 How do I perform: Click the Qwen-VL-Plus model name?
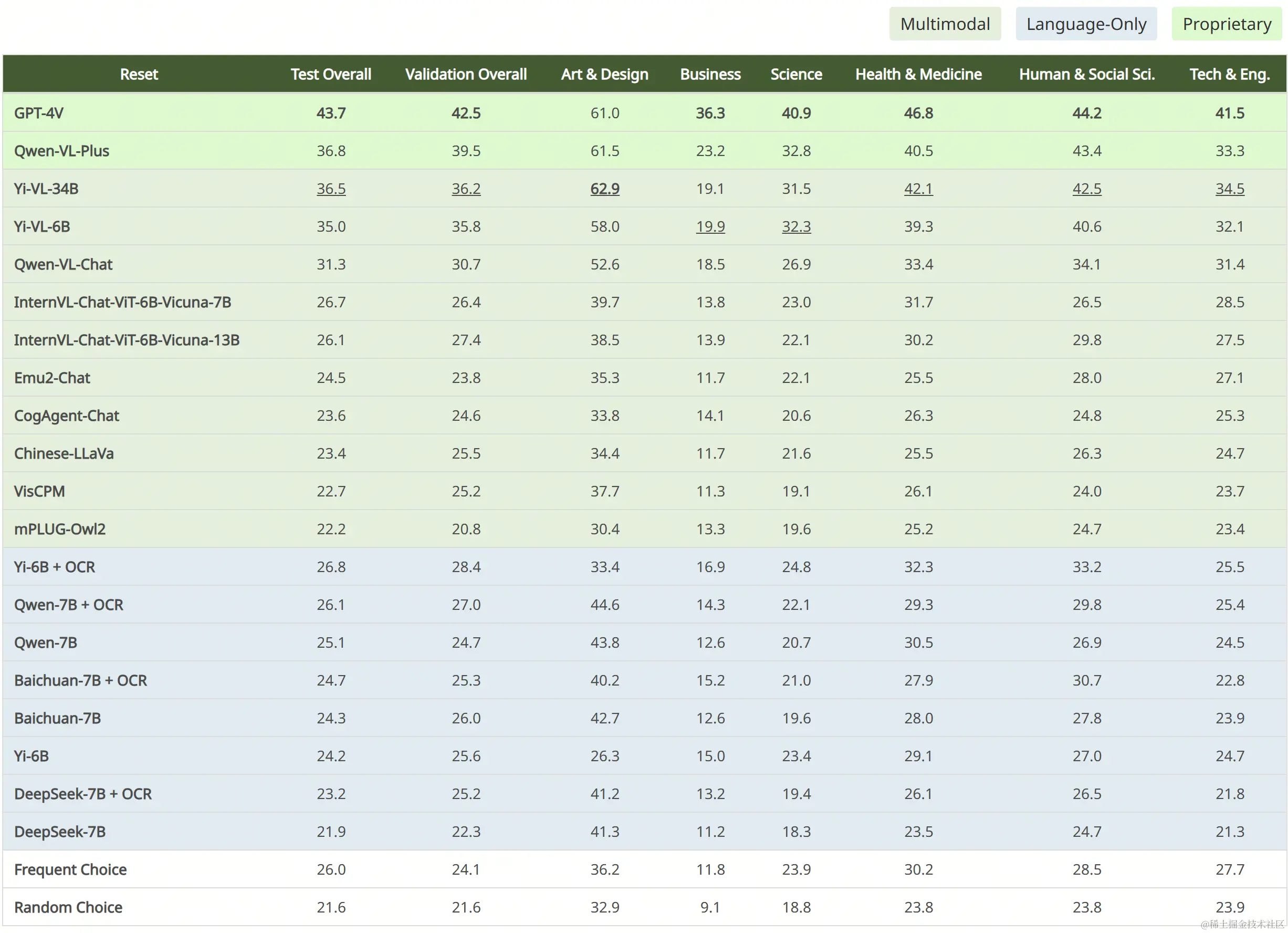click(x=61, y=151)
